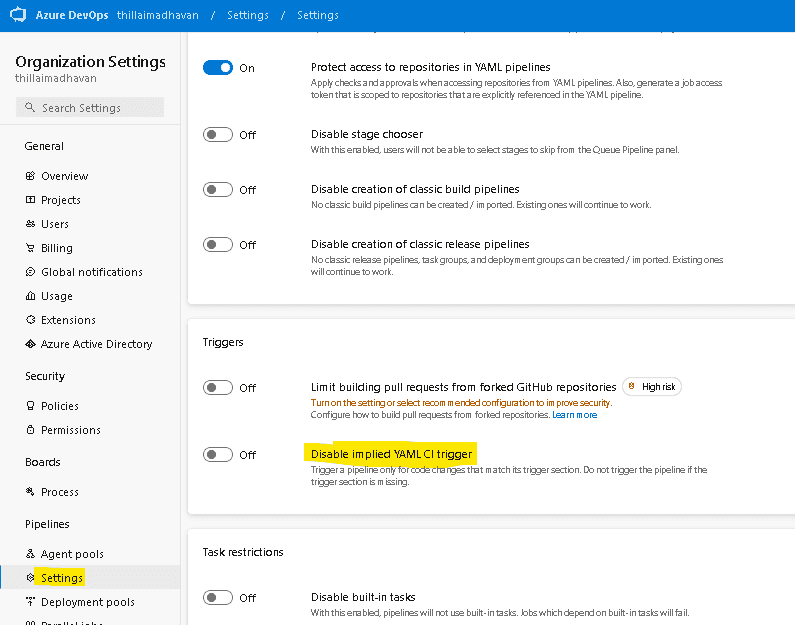Open the Azure Active Directory icon
This screenshot has width=795, height=625.
[30, 344]
